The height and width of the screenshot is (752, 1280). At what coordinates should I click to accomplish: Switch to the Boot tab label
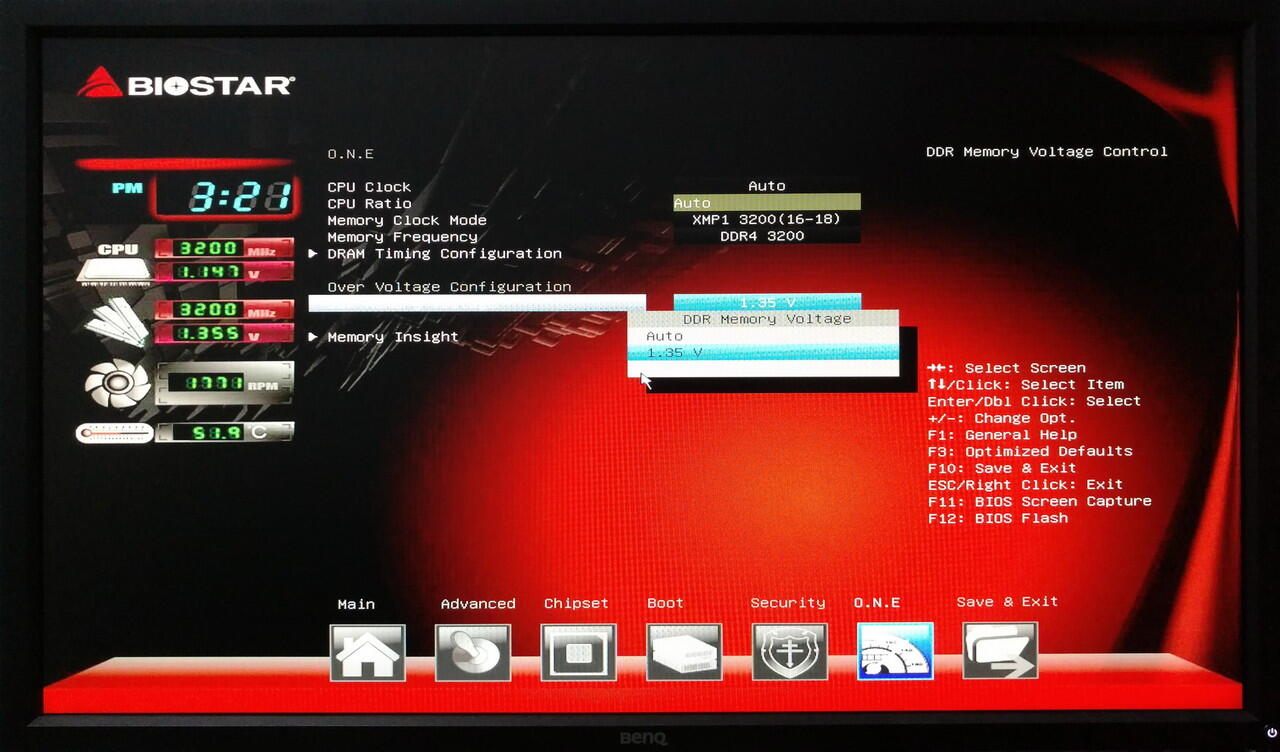pyautogui.click(x=665, y=603)
